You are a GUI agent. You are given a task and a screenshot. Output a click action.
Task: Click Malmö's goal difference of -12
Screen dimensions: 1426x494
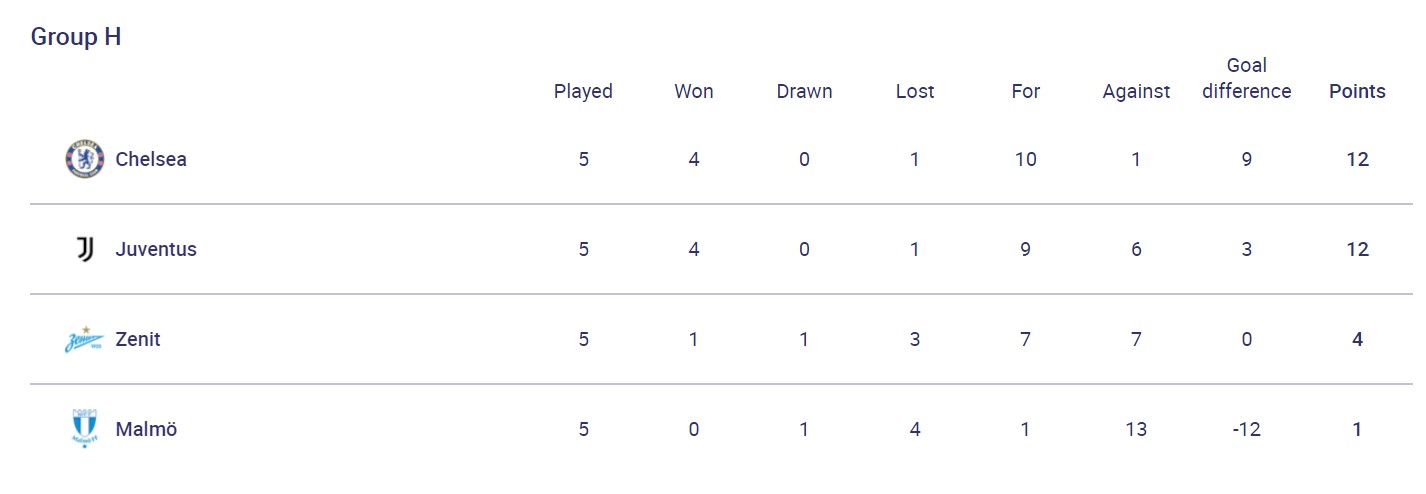[x=1247, y=429]
